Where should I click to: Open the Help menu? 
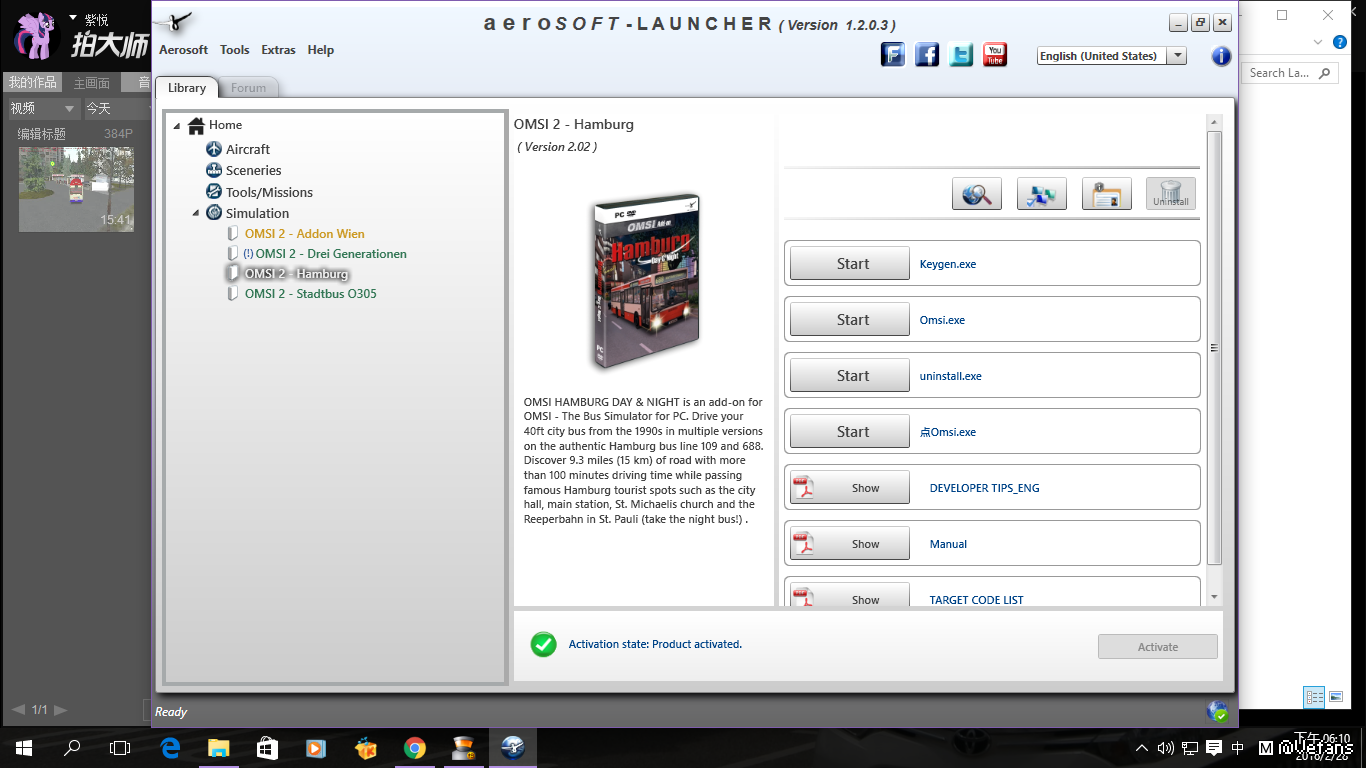pyautogui.click(x=321, y=50)
